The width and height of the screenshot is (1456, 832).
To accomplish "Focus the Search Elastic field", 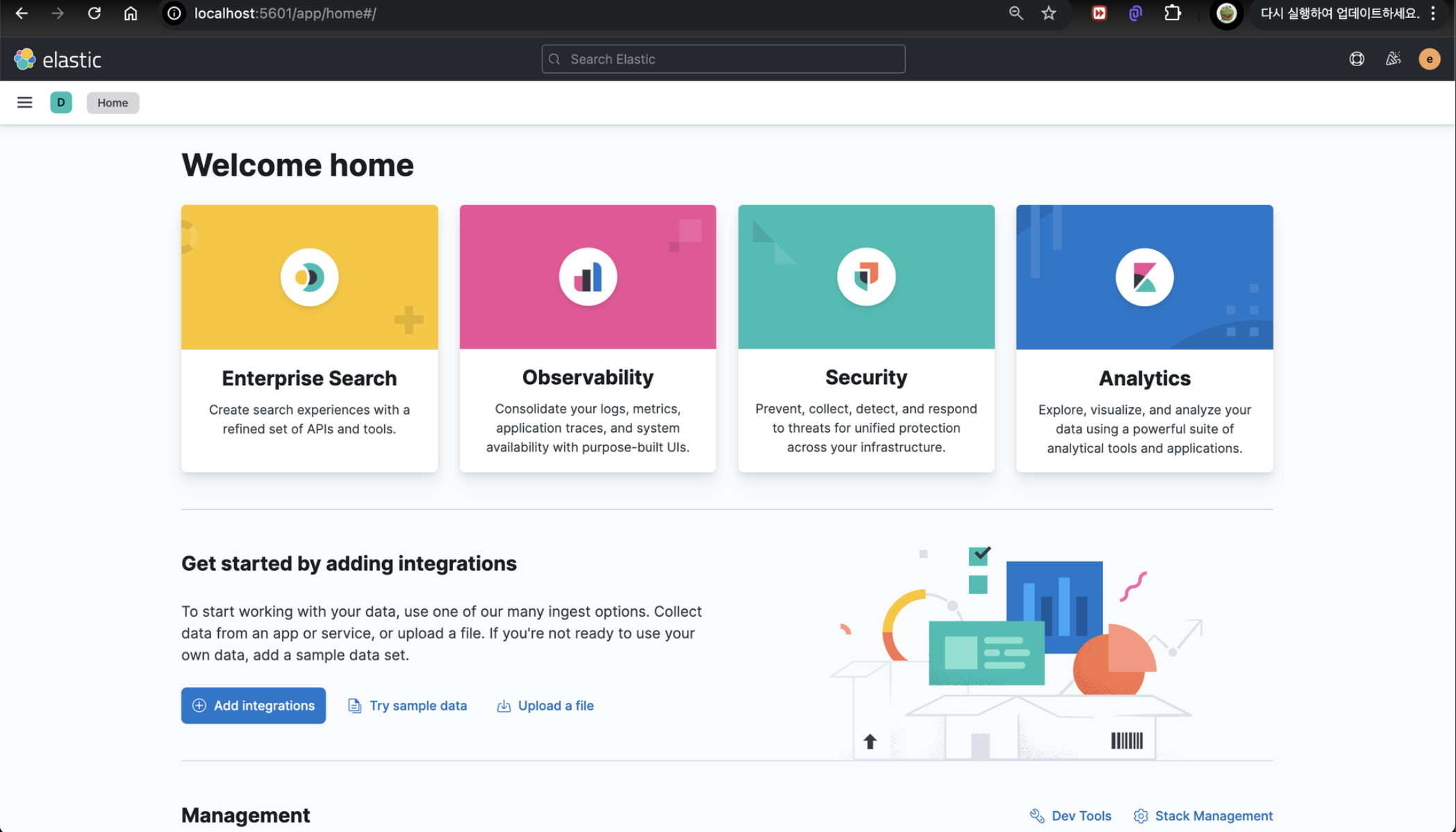I will coord(722,60).
